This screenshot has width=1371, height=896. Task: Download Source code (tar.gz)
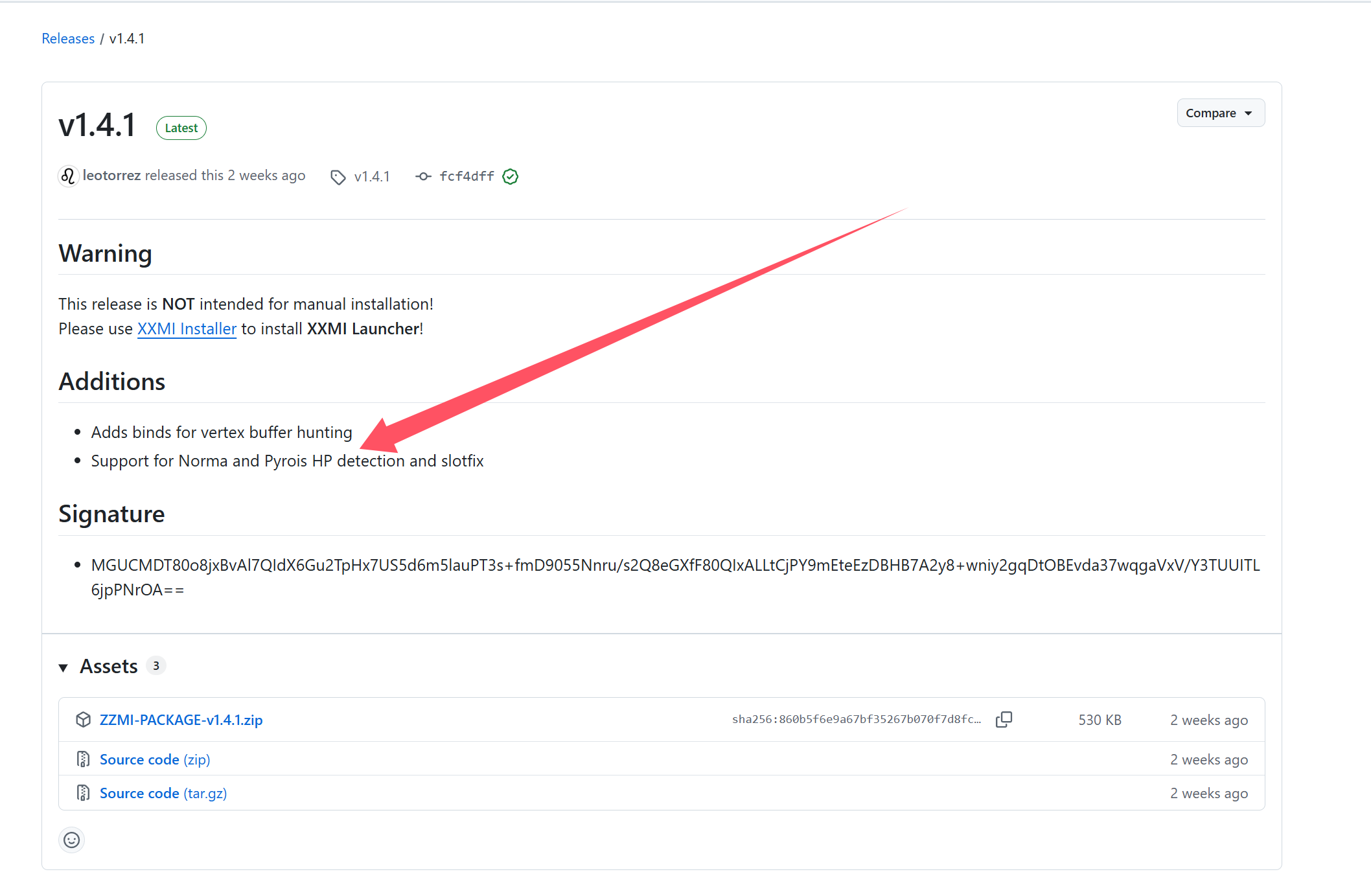(163, 793)
